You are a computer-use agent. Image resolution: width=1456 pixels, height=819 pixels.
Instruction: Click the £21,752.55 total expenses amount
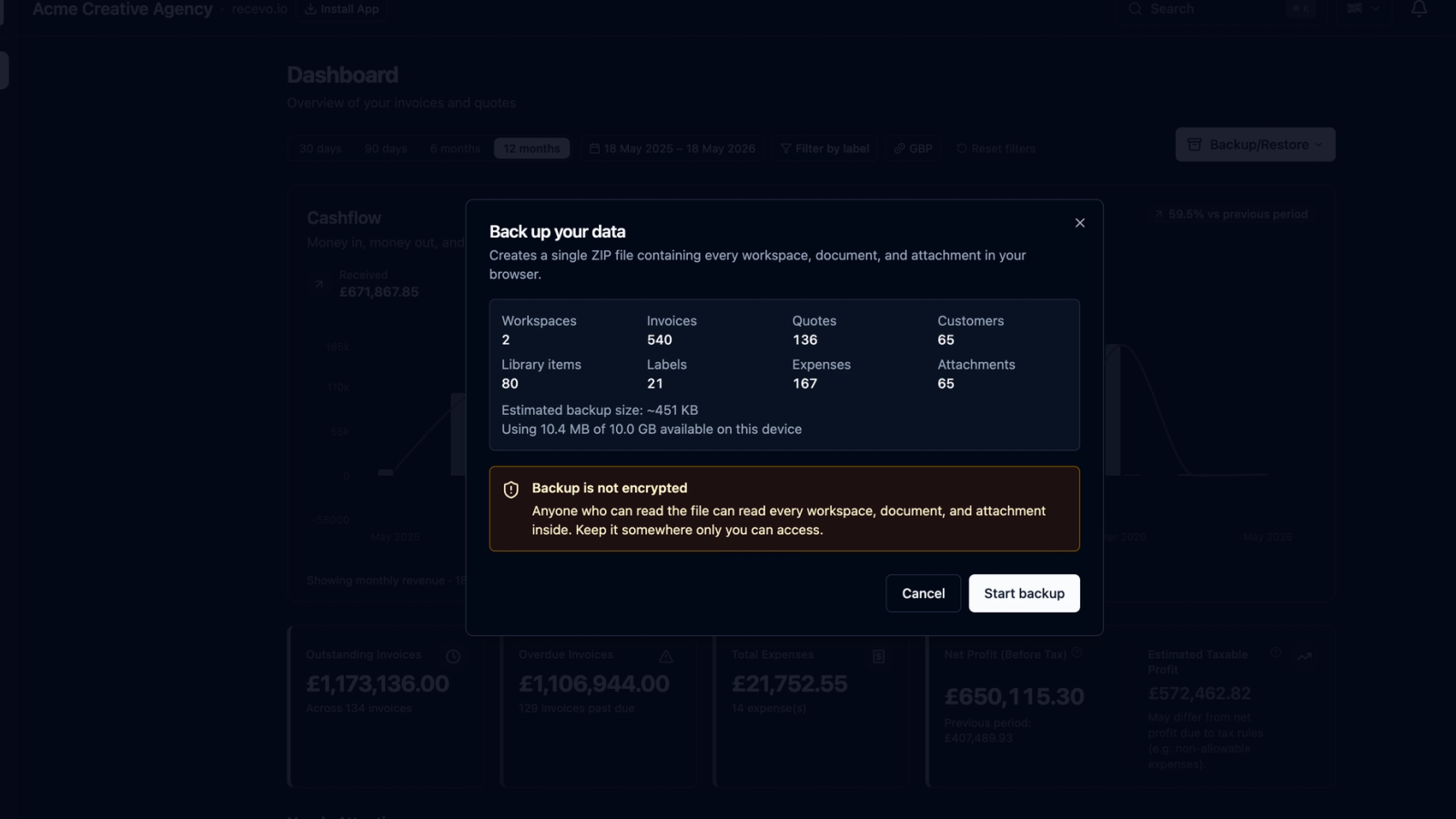(790, 684)
